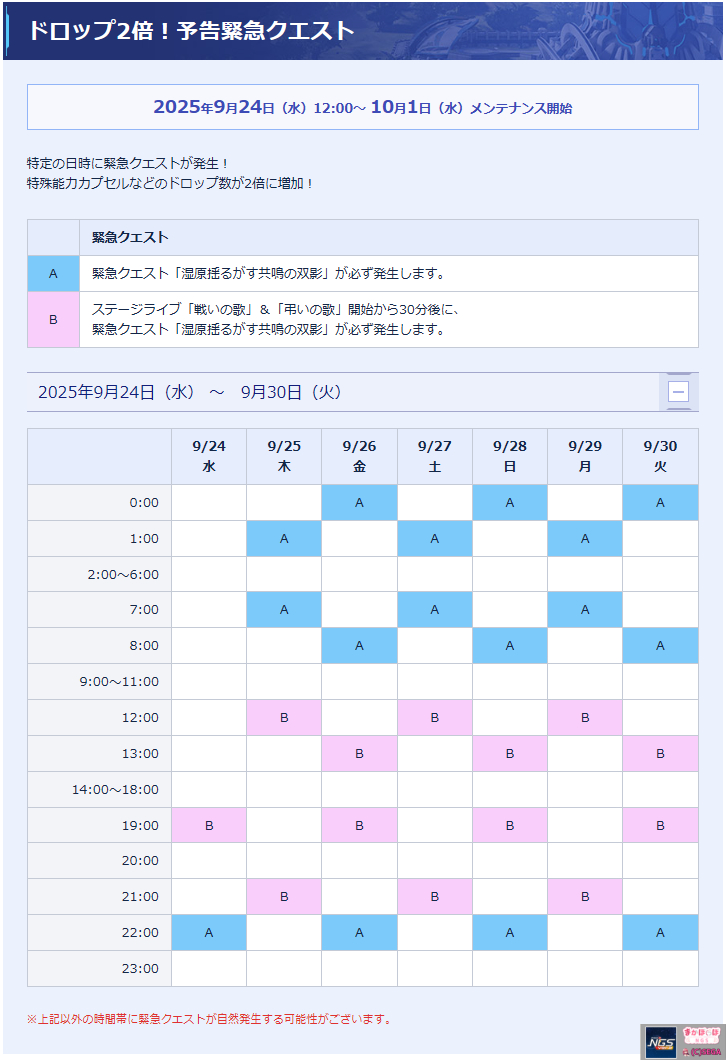Click the B cell at 12:00 on 9/27
This screenshot has width=727, height=1060.
(435, 717)
